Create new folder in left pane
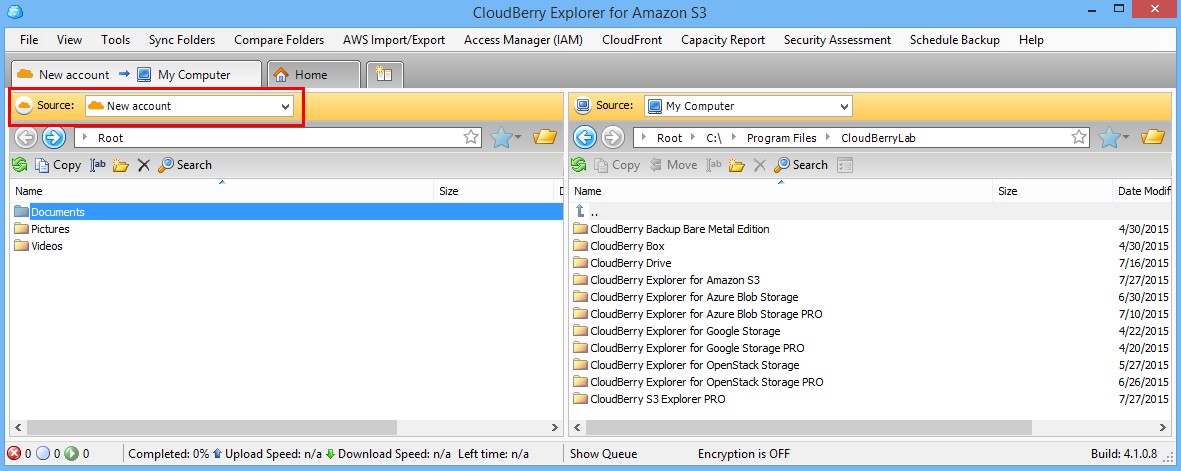This screenshot has width=1181, height=471. pos(121,164)
